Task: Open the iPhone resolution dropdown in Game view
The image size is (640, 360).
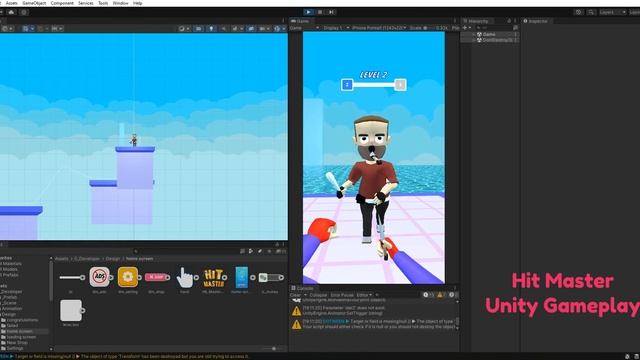Action: (379, 28)
